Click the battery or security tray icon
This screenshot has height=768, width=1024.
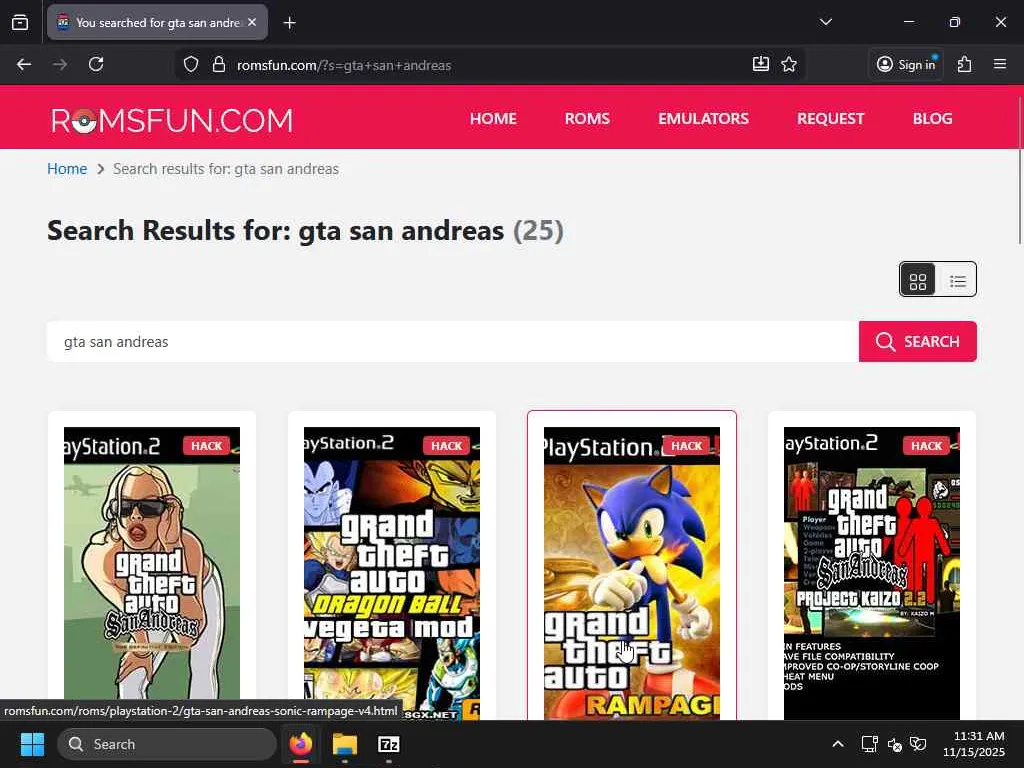tap(918, 744)
